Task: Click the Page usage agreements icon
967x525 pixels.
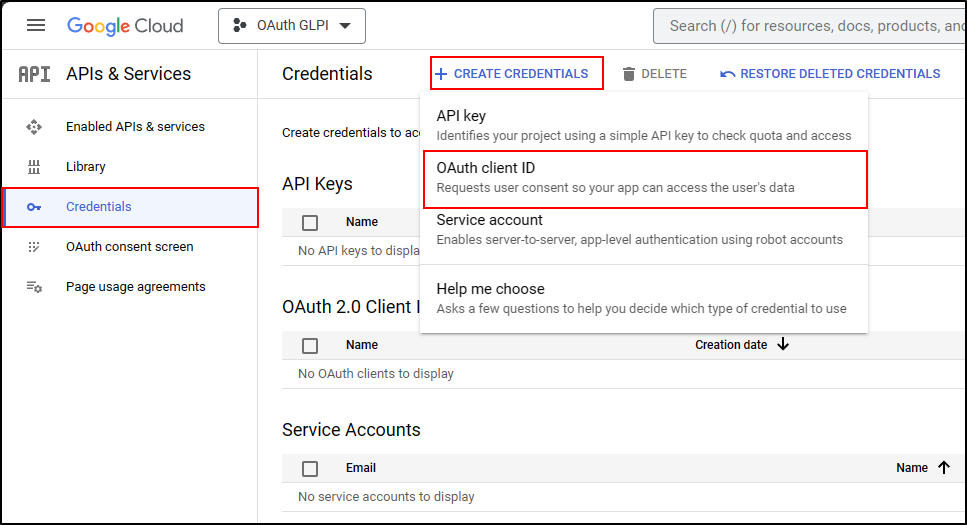Action: [34, 287]
